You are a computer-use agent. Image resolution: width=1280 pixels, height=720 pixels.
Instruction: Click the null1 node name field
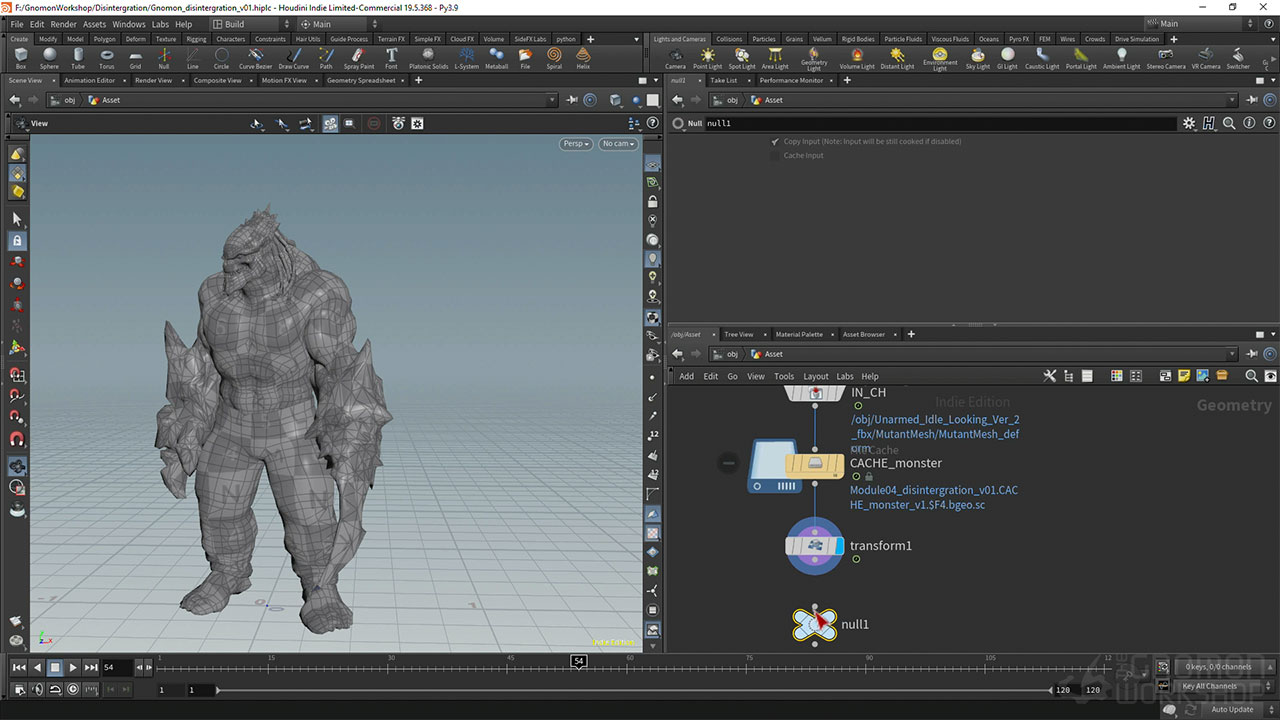pos(940,123)
